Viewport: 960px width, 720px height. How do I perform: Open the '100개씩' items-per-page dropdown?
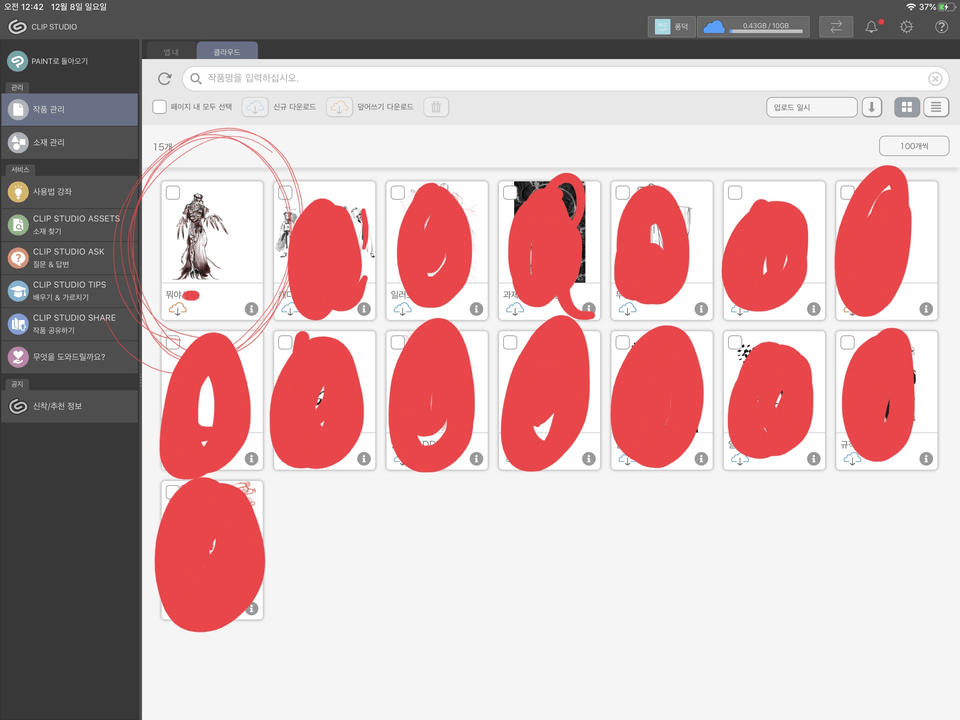click(x=914, y=146)
